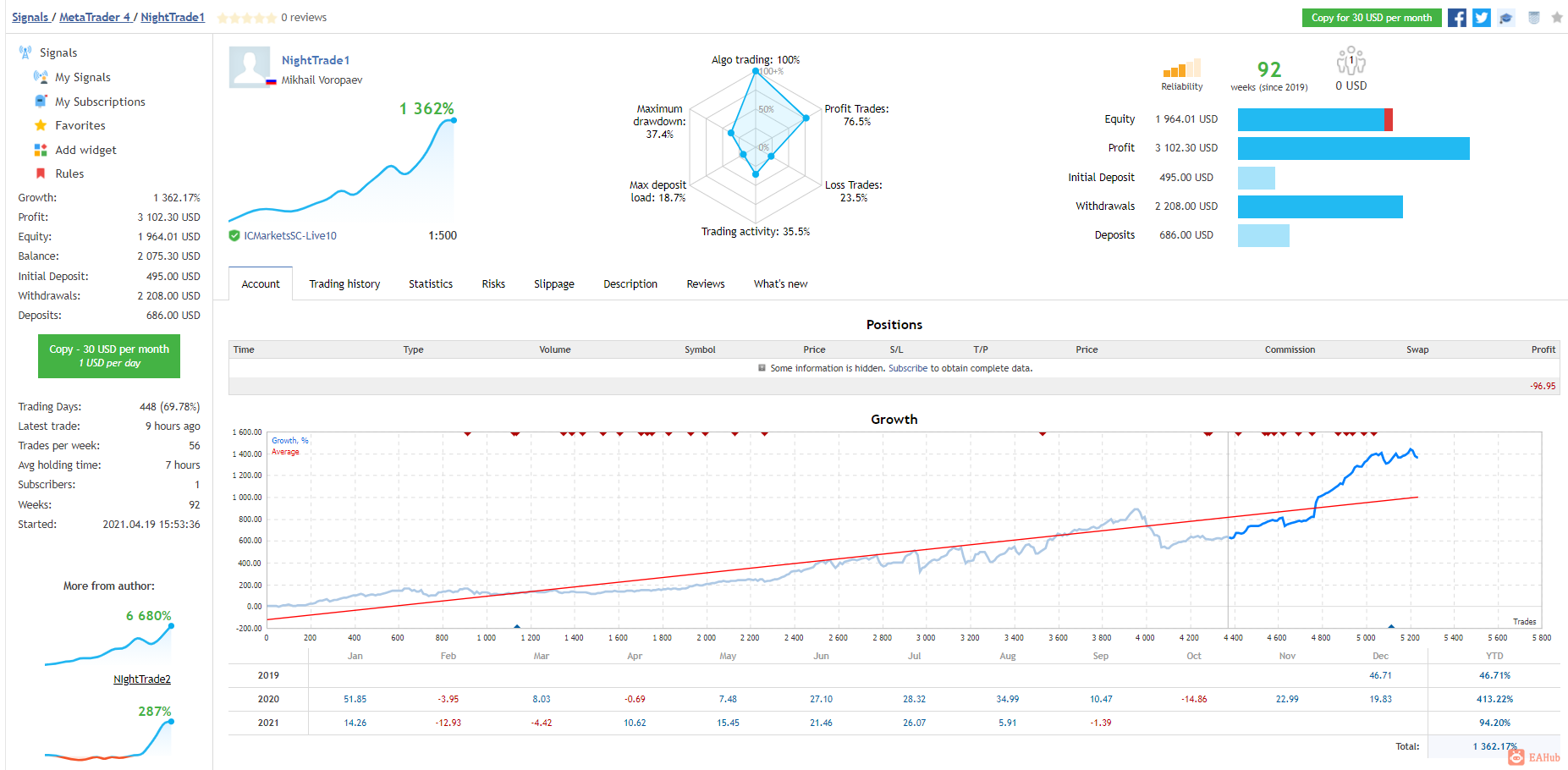Switch to the Risks tab
This screenshot has width=1568, height=770.
tap(493, 284)
